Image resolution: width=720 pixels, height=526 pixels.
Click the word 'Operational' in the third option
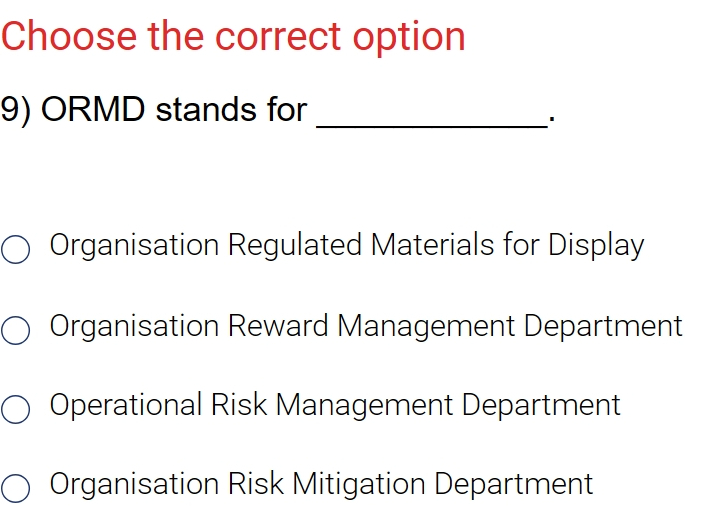[x=126, y=405]
